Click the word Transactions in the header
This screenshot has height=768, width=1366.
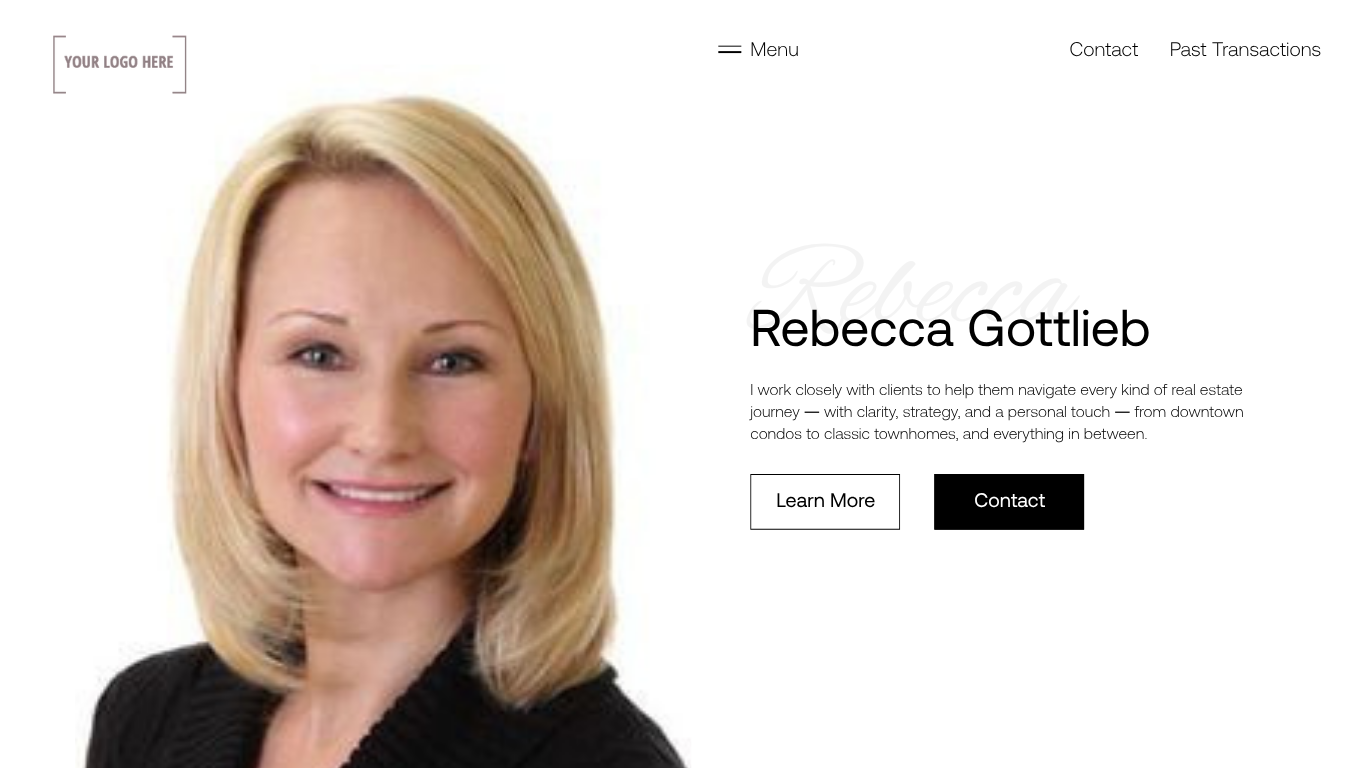(x=1266, y=49)
